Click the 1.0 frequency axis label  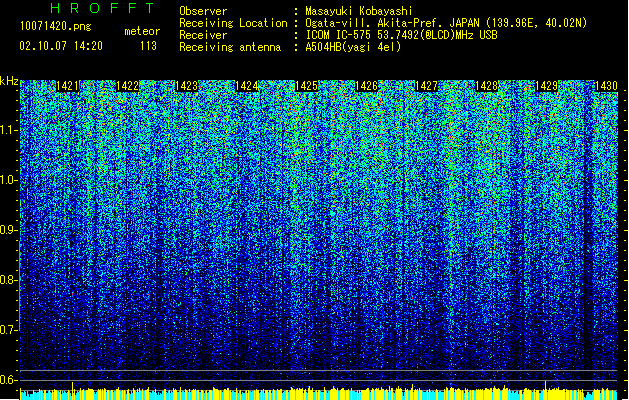click(9, 180)
